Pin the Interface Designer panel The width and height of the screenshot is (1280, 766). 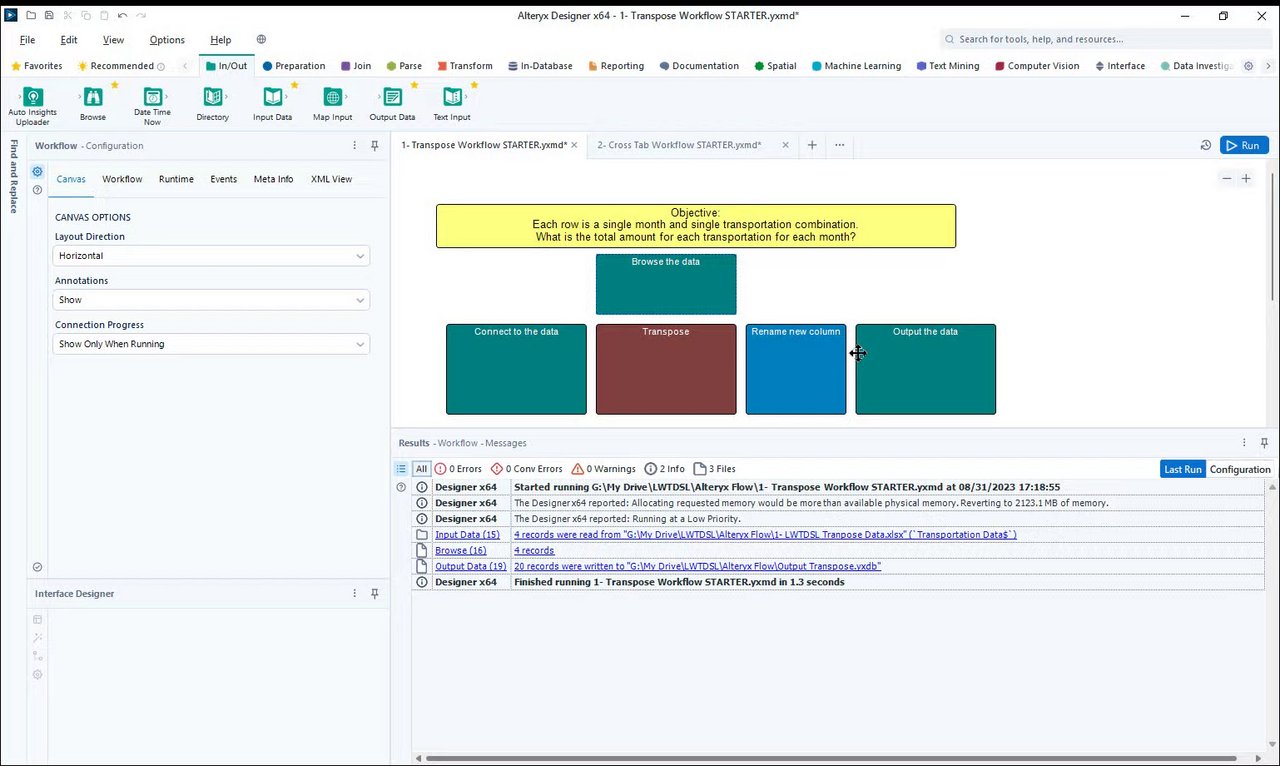pyautogui.click(x=375, y=594)
